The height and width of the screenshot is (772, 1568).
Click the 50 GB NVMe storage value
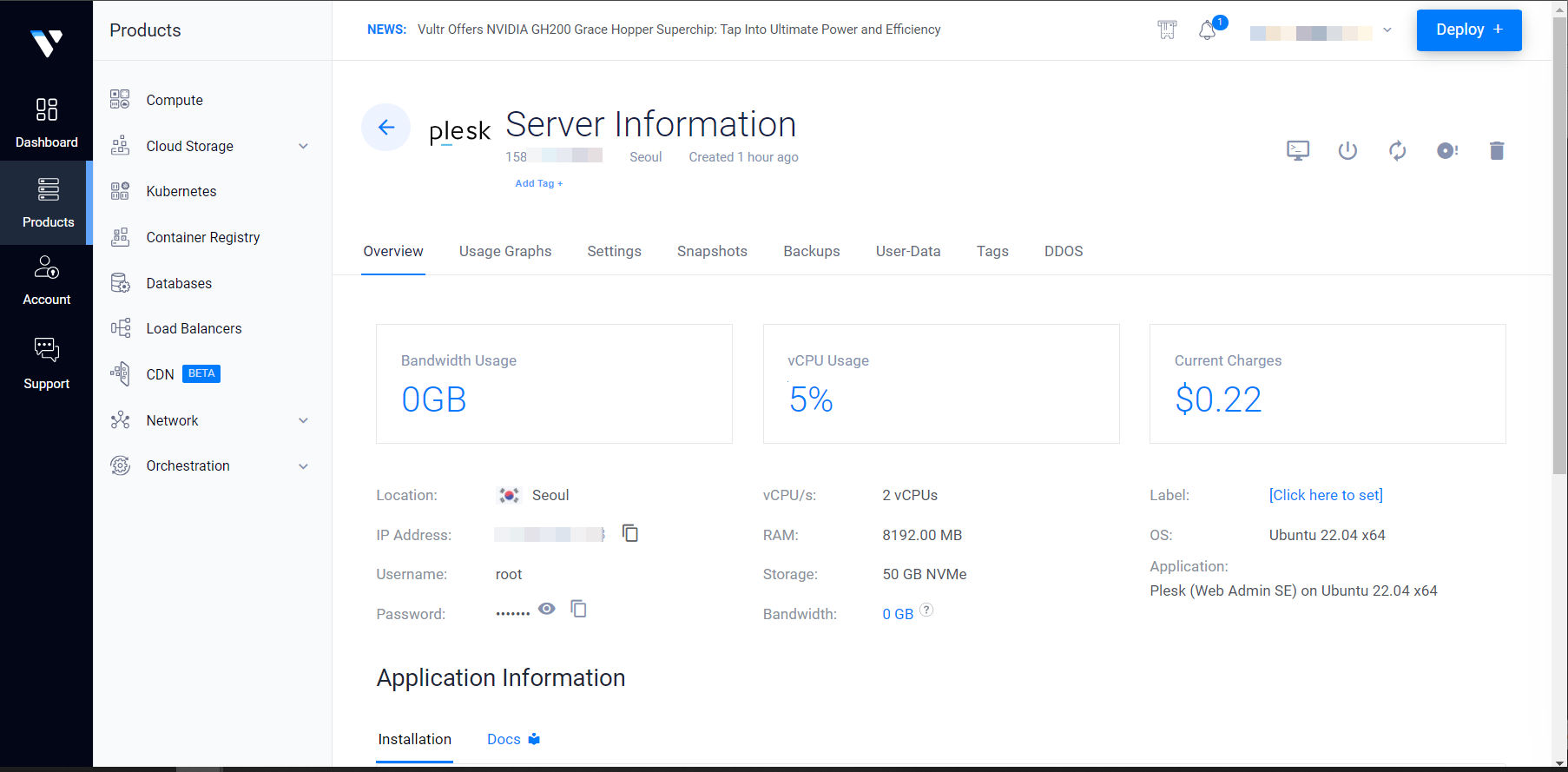925,574
